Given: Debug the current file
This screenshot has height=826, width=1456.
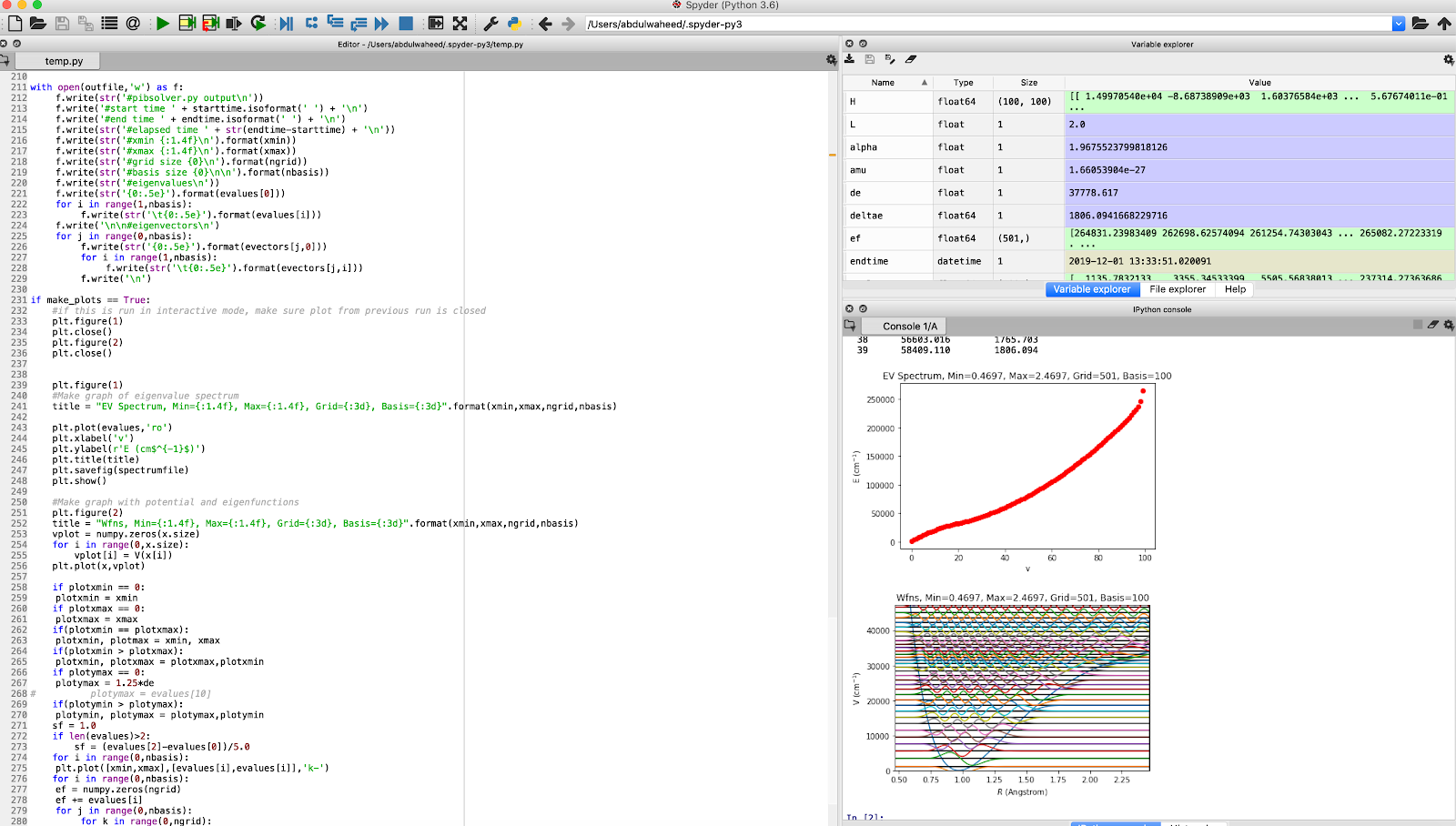Looking at the screenshot, I should (x=285, y=23).
